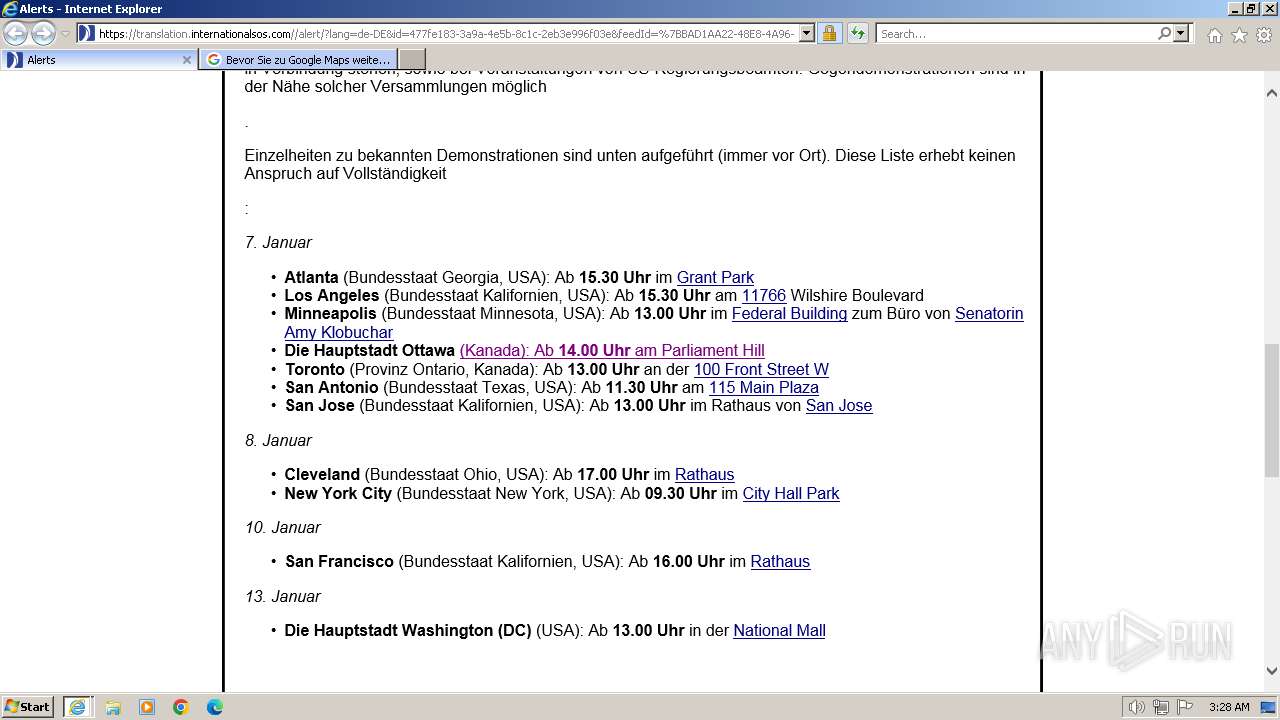Launch Edge from the taskbar

pos(215,707)
